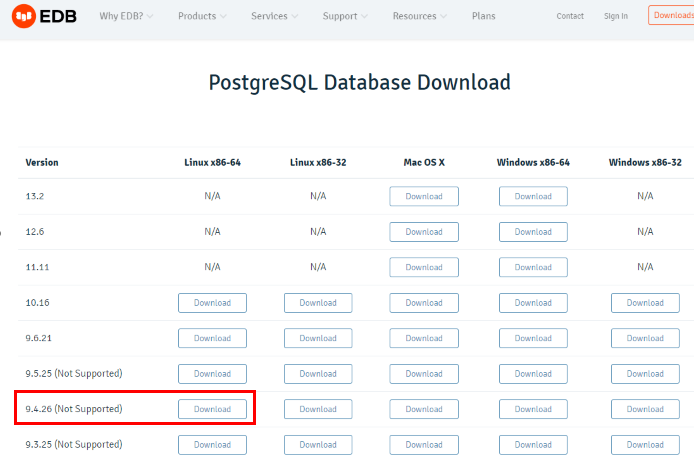Download 9.3.25 for Linux x86-64
694x468 pixels.
pyautogui.click(x=212, y=445)
